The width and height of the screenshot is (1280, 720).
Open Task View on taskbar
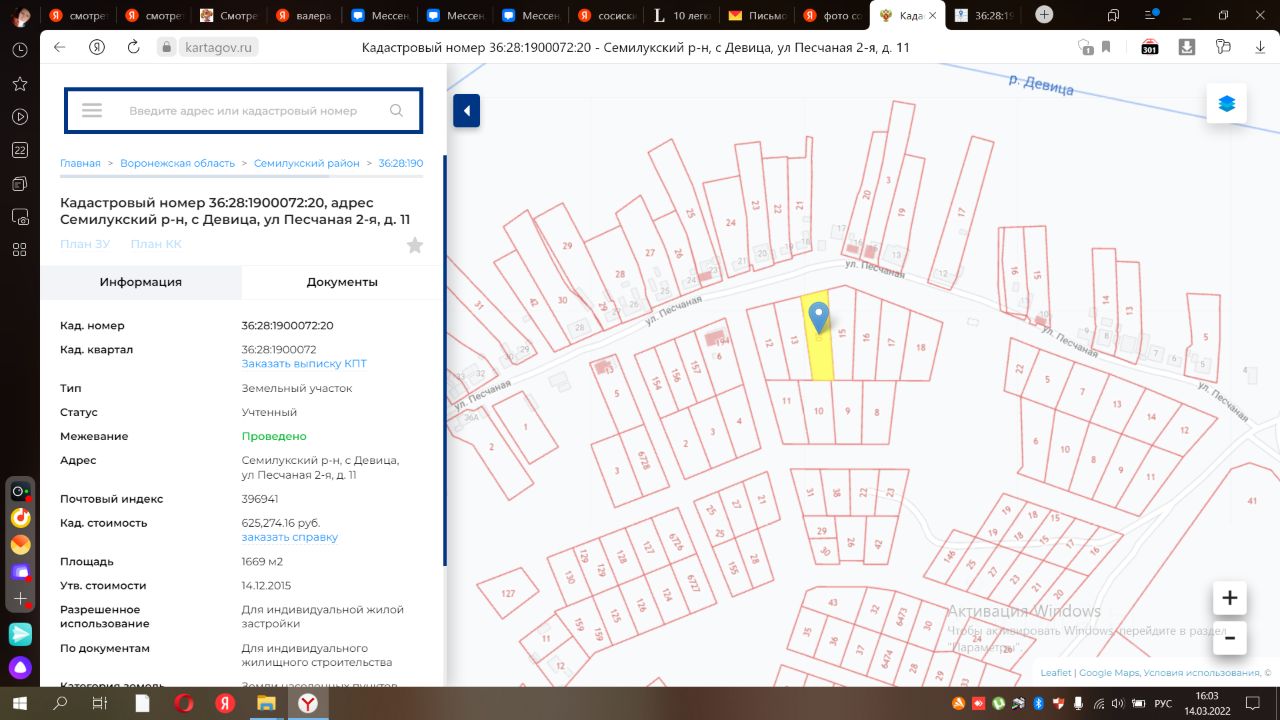100,703
